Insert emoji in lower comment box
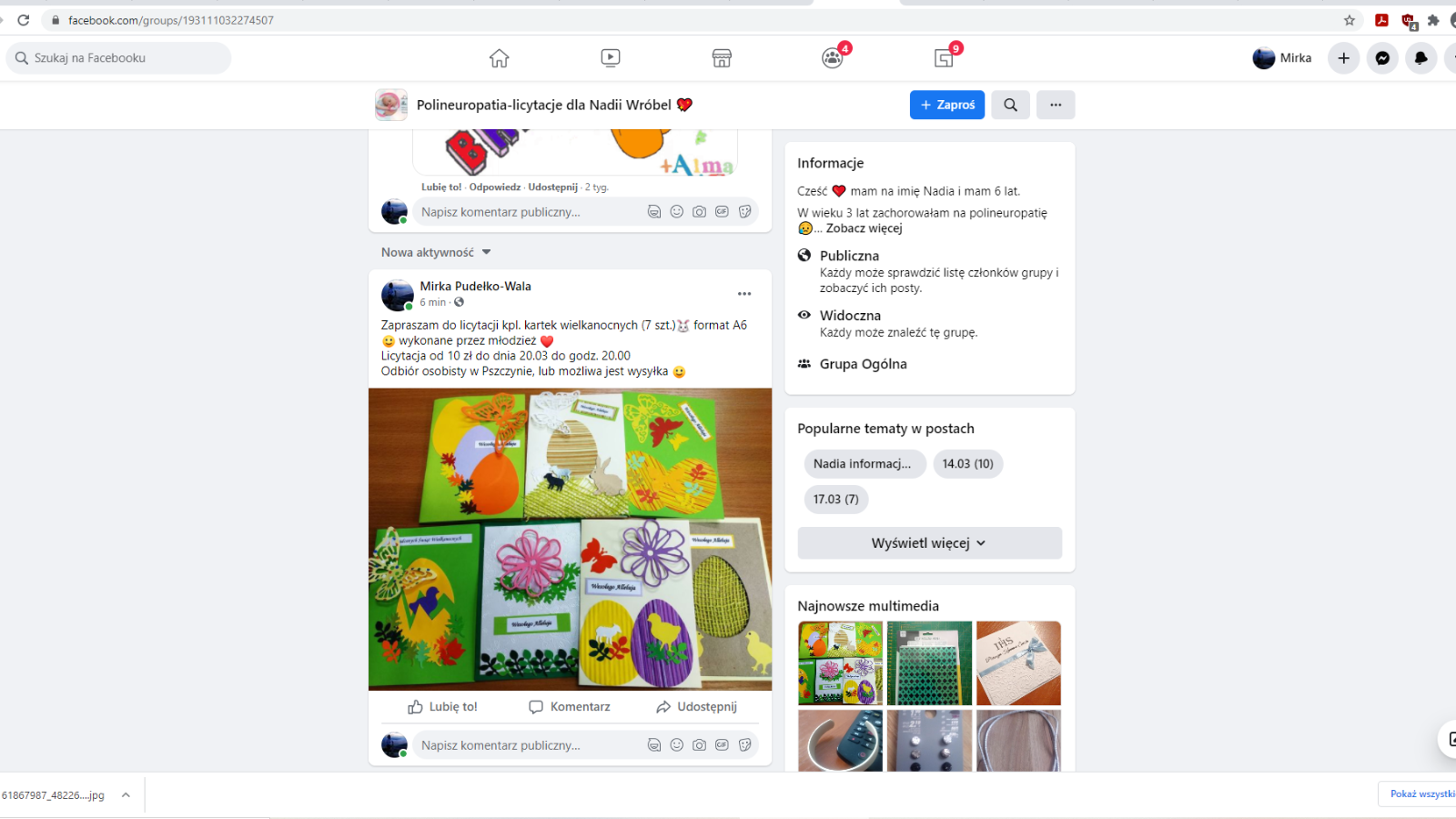 click(676, 745)
